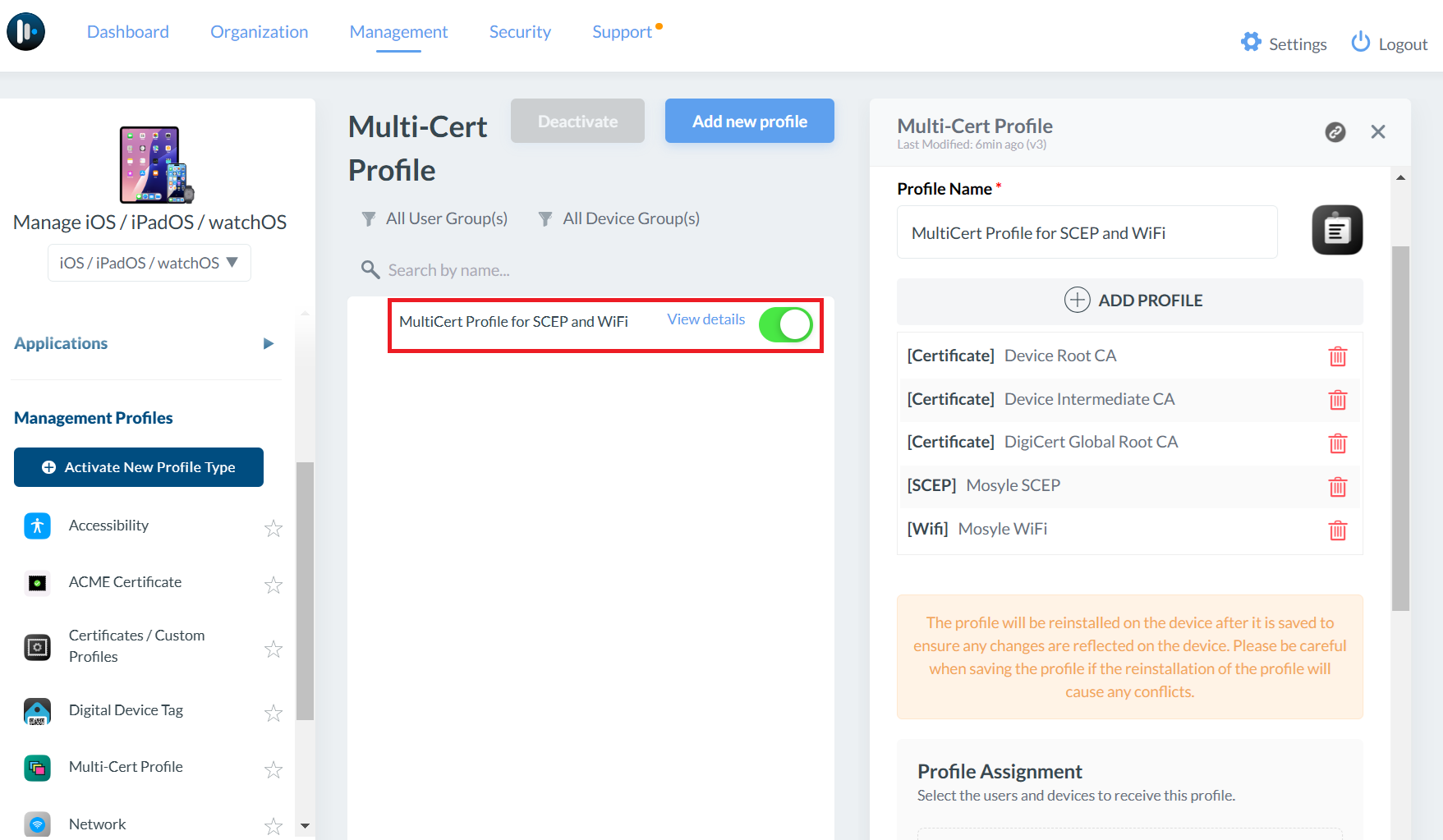Screen dimensions: 1443x840
Task: Click Activate New Profile Type button
Action: tap(139, 467)
